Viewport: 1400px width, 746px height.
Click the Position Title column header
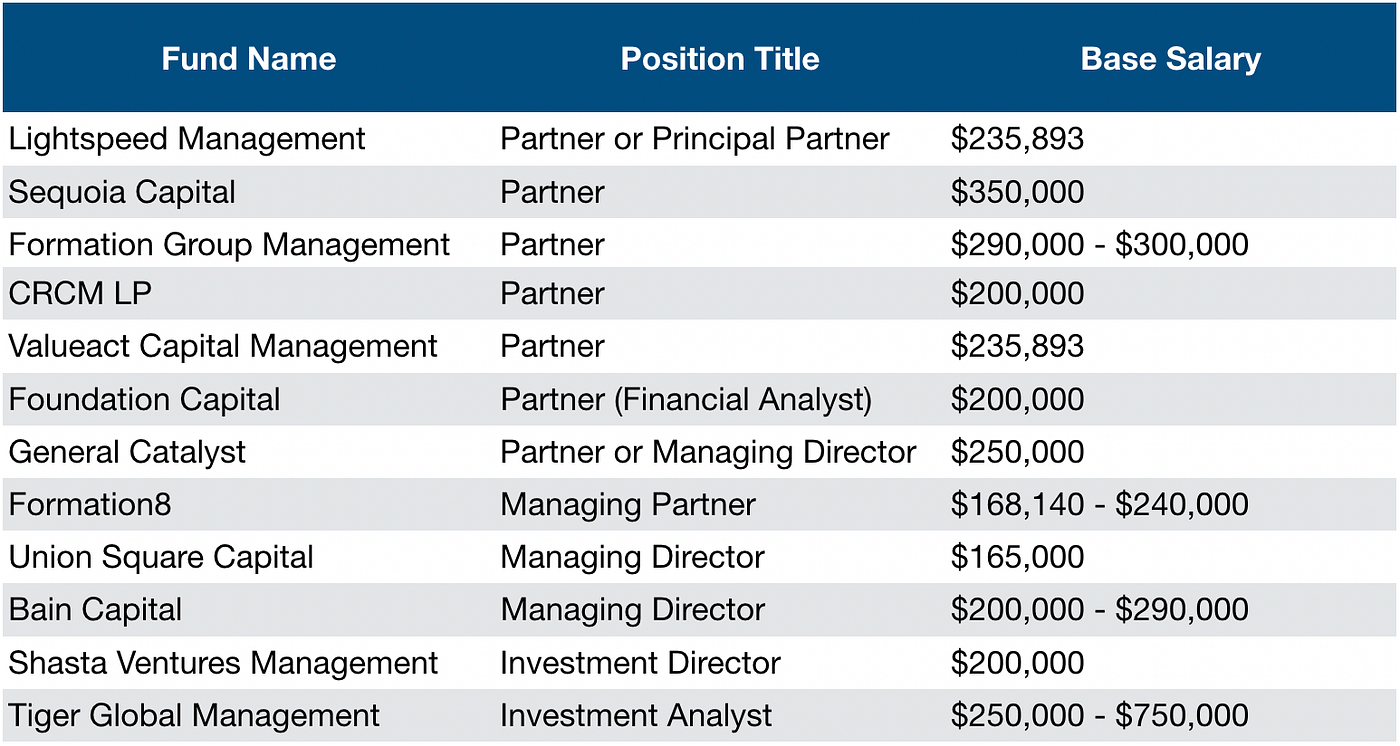pyautogui.click(x=719, y=58)
